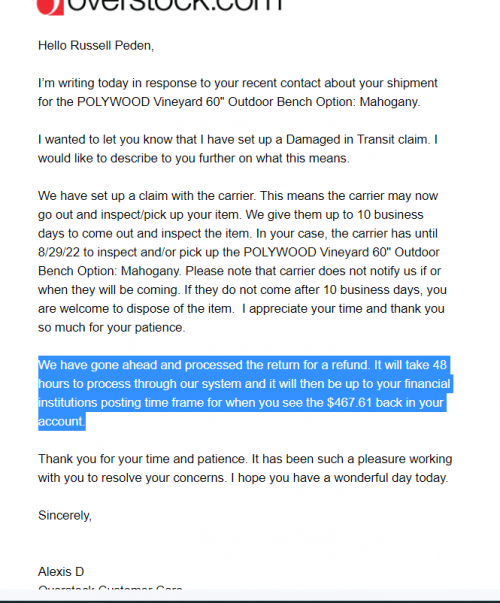The image size is (500, 603).
Task: Click the phrase '10 business days, you'
Action: pyautogui.click(x=385, y=290)
